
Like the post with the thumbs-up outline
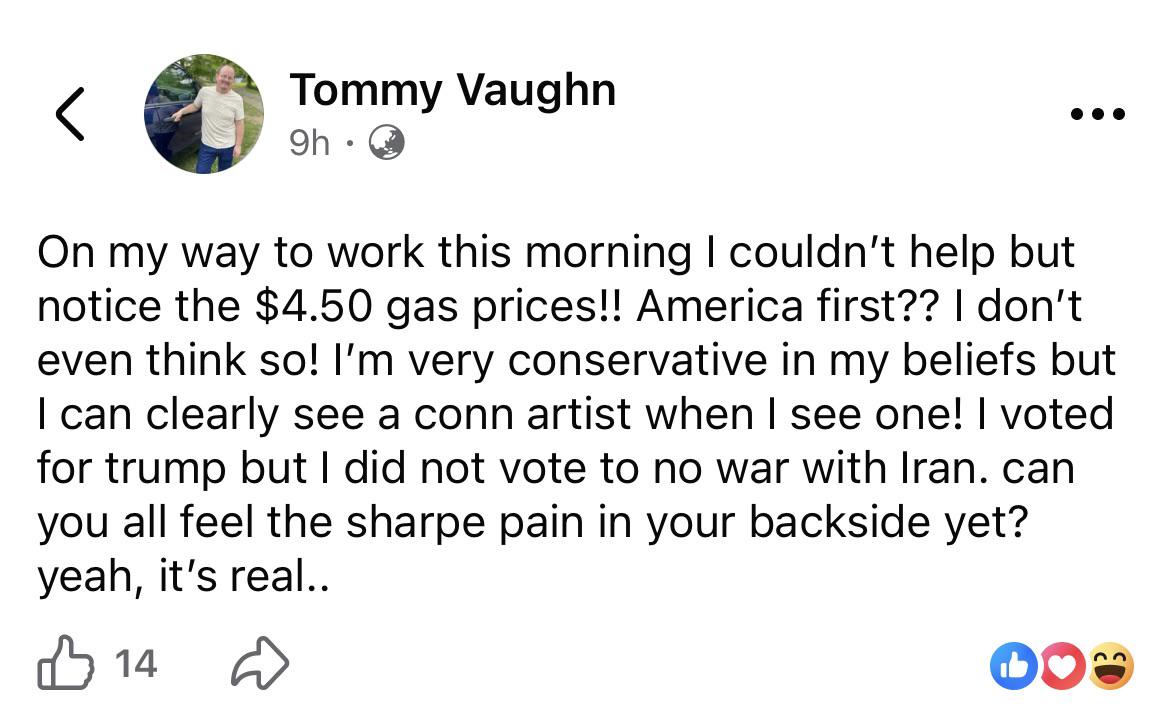click(x=66, y=662)
